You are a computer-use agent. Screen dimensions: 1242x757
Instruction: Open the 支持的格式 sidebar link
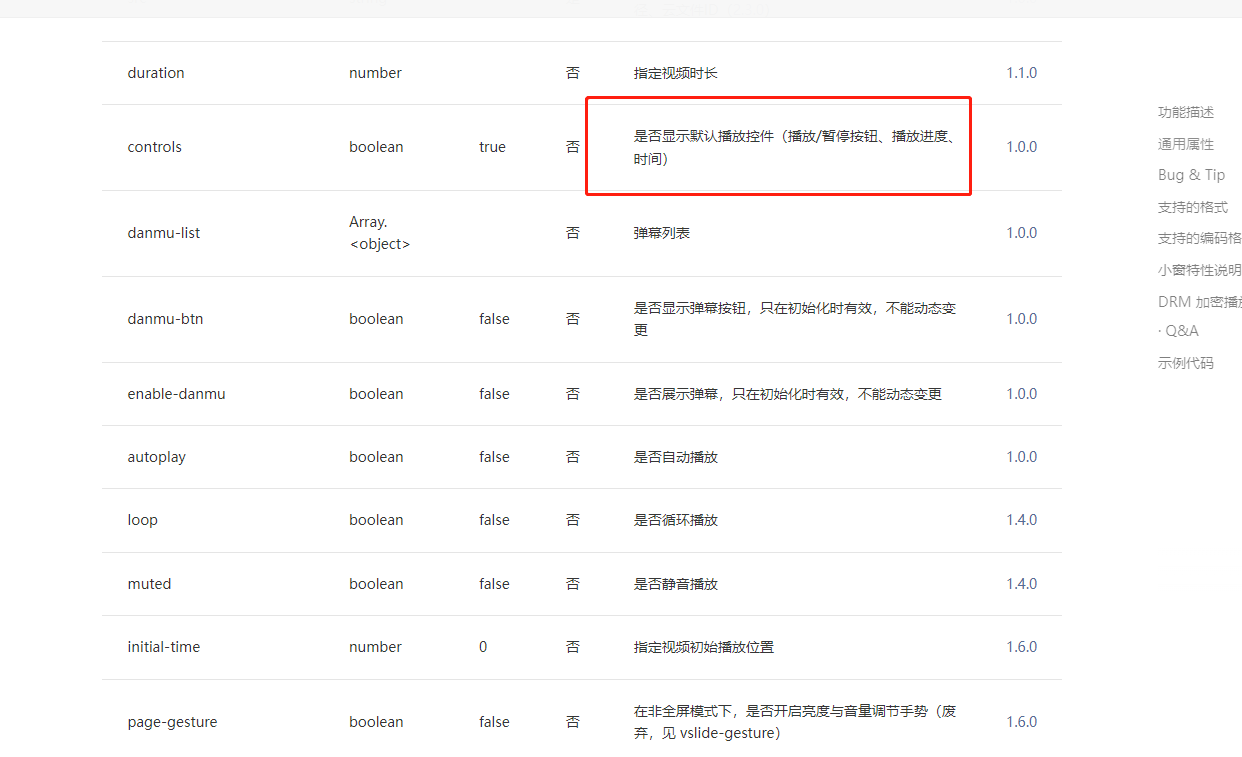1193,207
